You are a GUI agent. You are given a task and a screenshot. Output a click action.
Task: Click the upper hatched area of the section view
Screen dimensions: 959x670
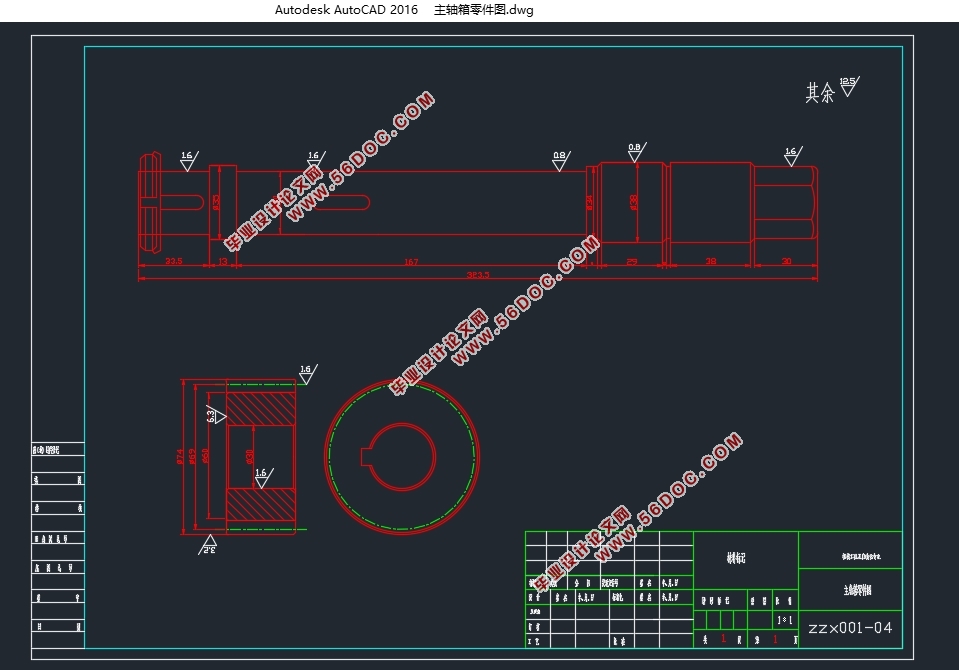click(261, 410)
